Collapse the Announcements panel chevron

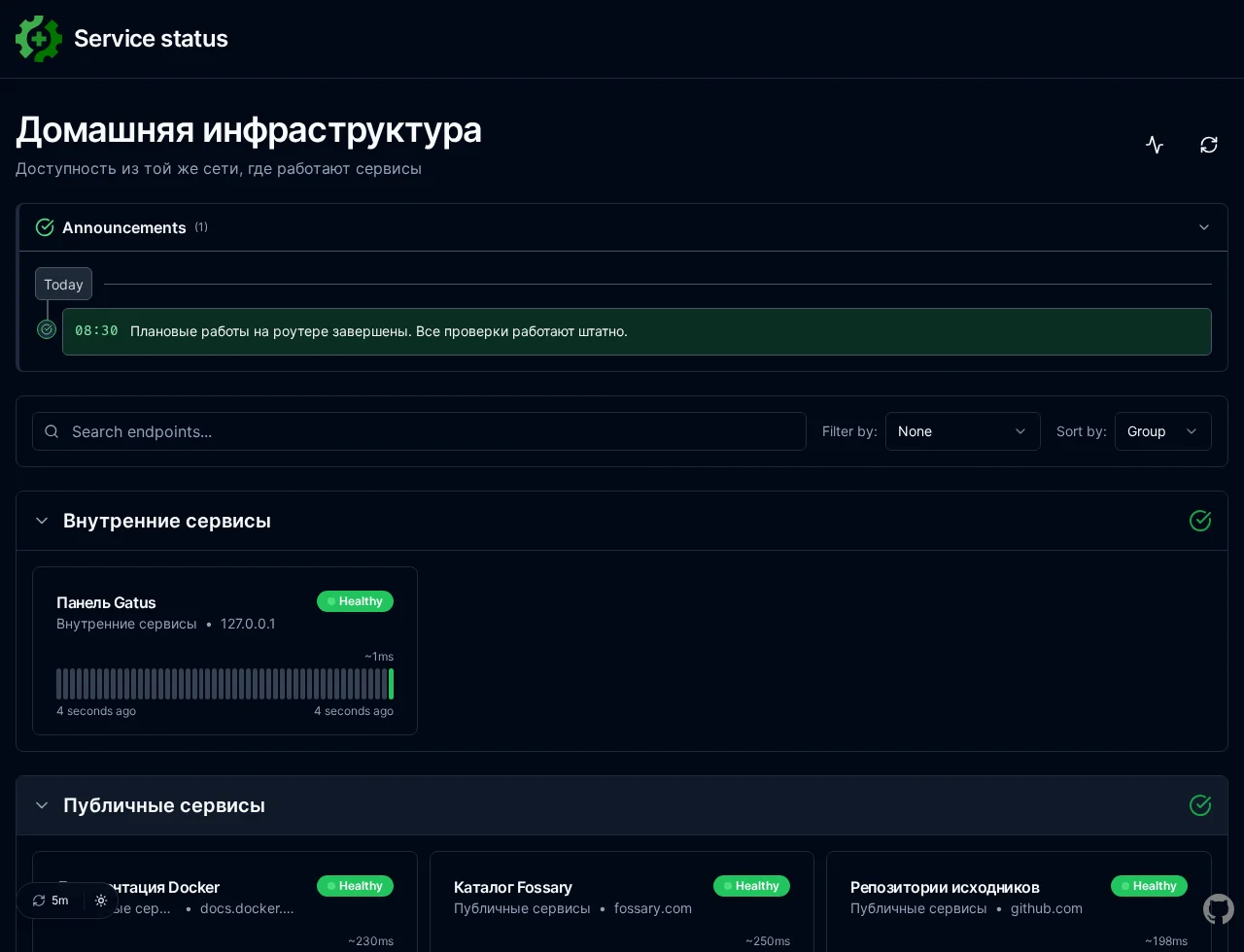1204,227
